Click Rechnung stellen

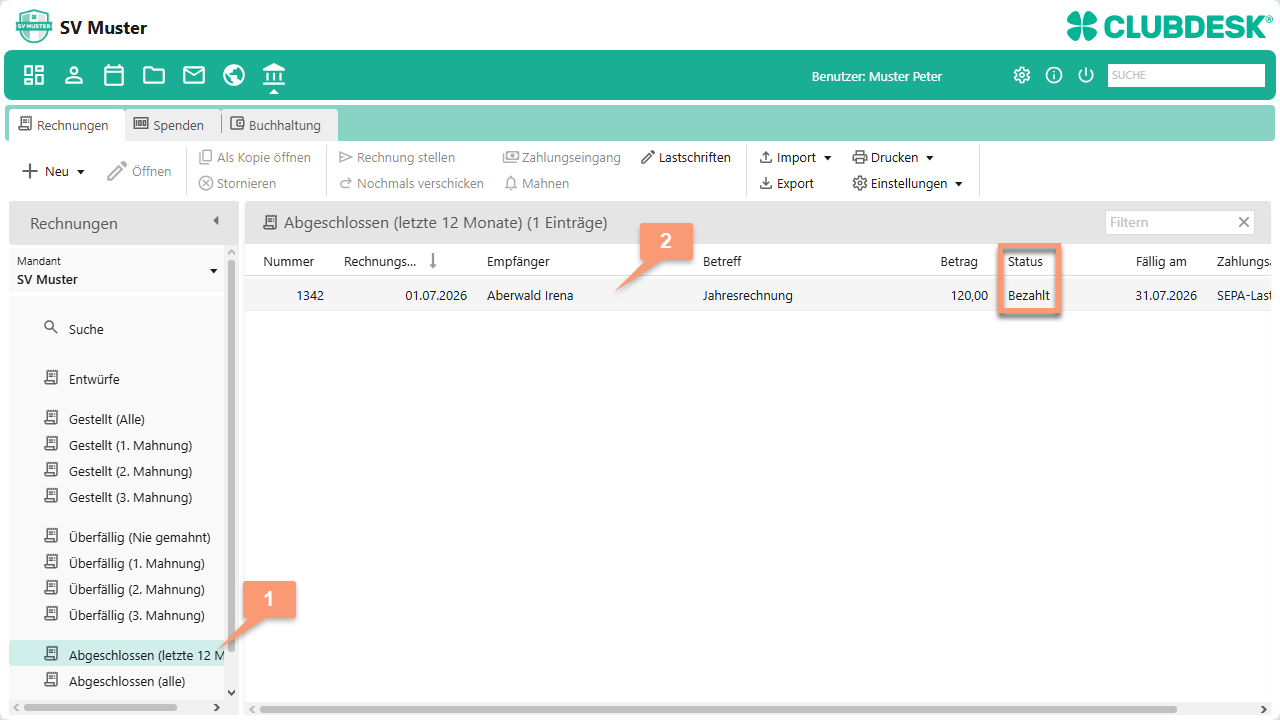pyautogui.click(x=397, y=157)
